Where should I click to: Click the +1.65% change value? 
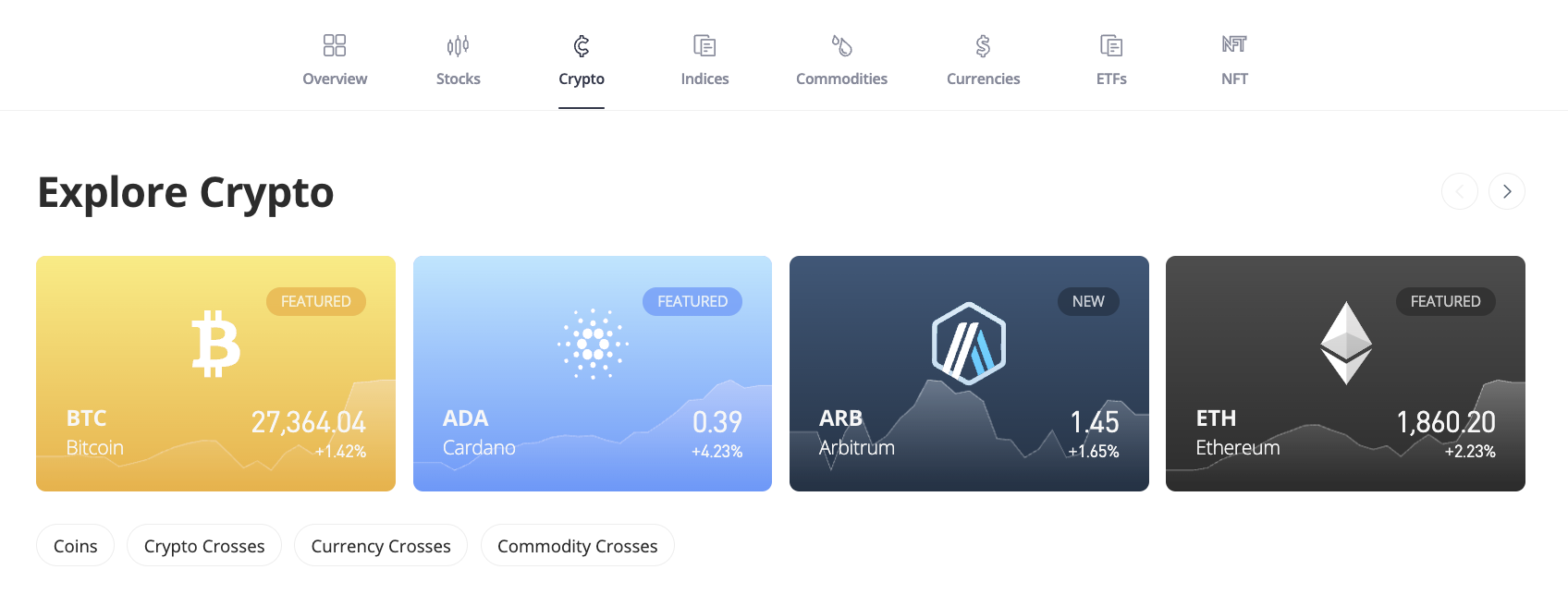tap(1094, 452)
